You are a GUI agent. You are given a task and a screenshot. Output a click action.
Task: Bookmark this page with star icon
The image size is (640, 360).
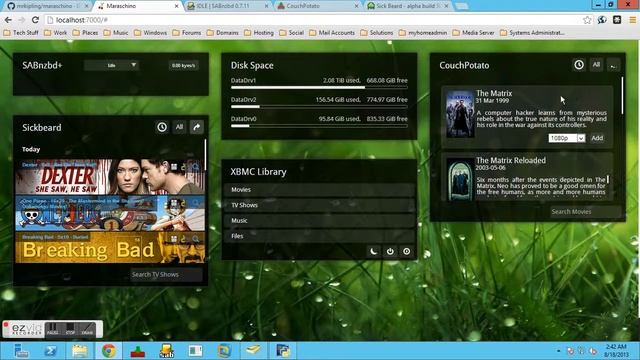coord(587,20)
